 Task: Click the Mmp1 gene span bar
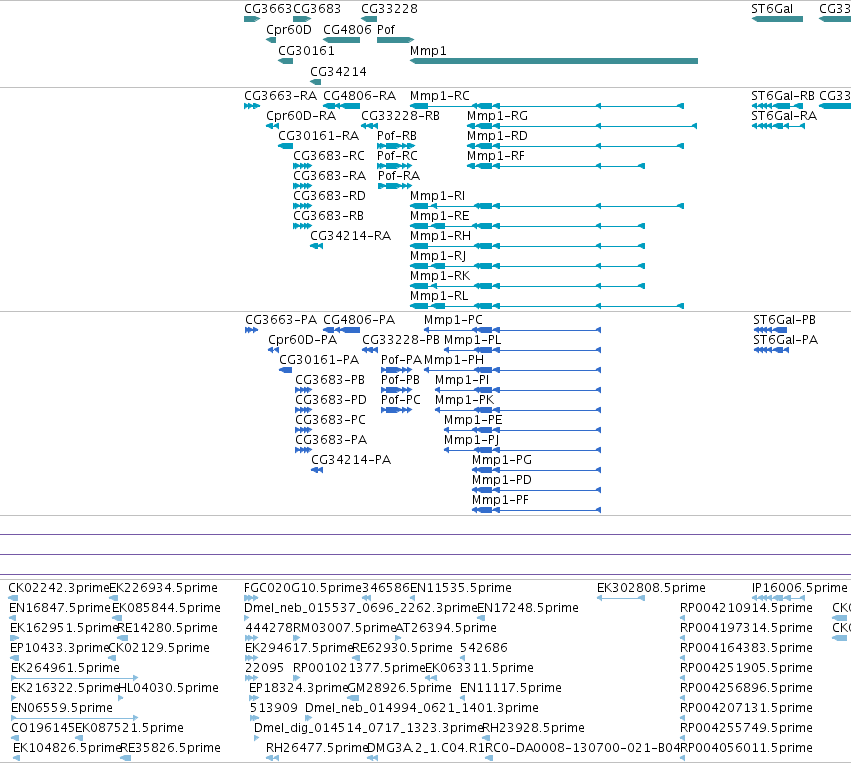tap(554, 61)
